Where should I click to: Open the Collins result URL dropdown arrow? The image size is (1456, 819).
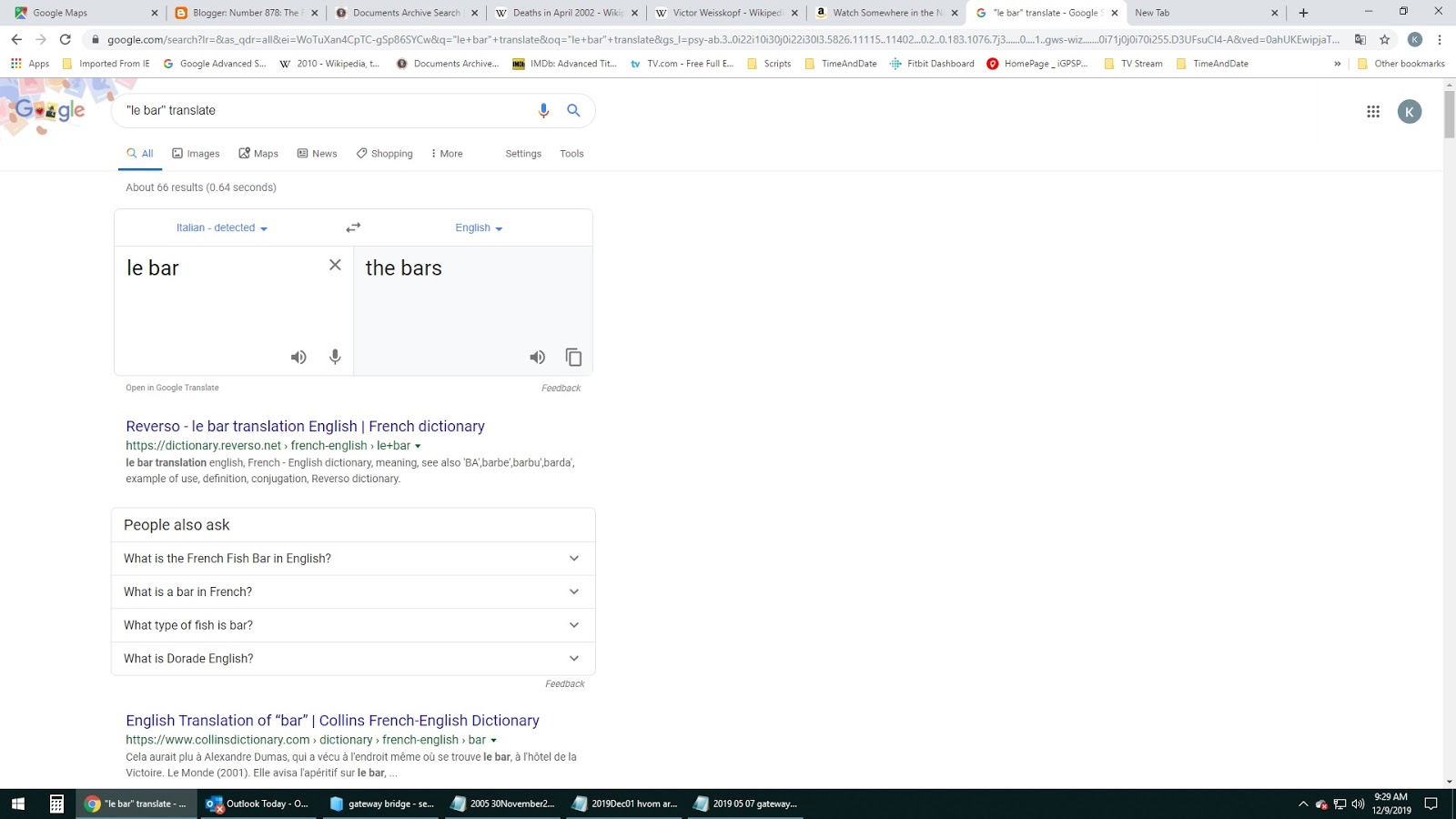pos(494,741)
